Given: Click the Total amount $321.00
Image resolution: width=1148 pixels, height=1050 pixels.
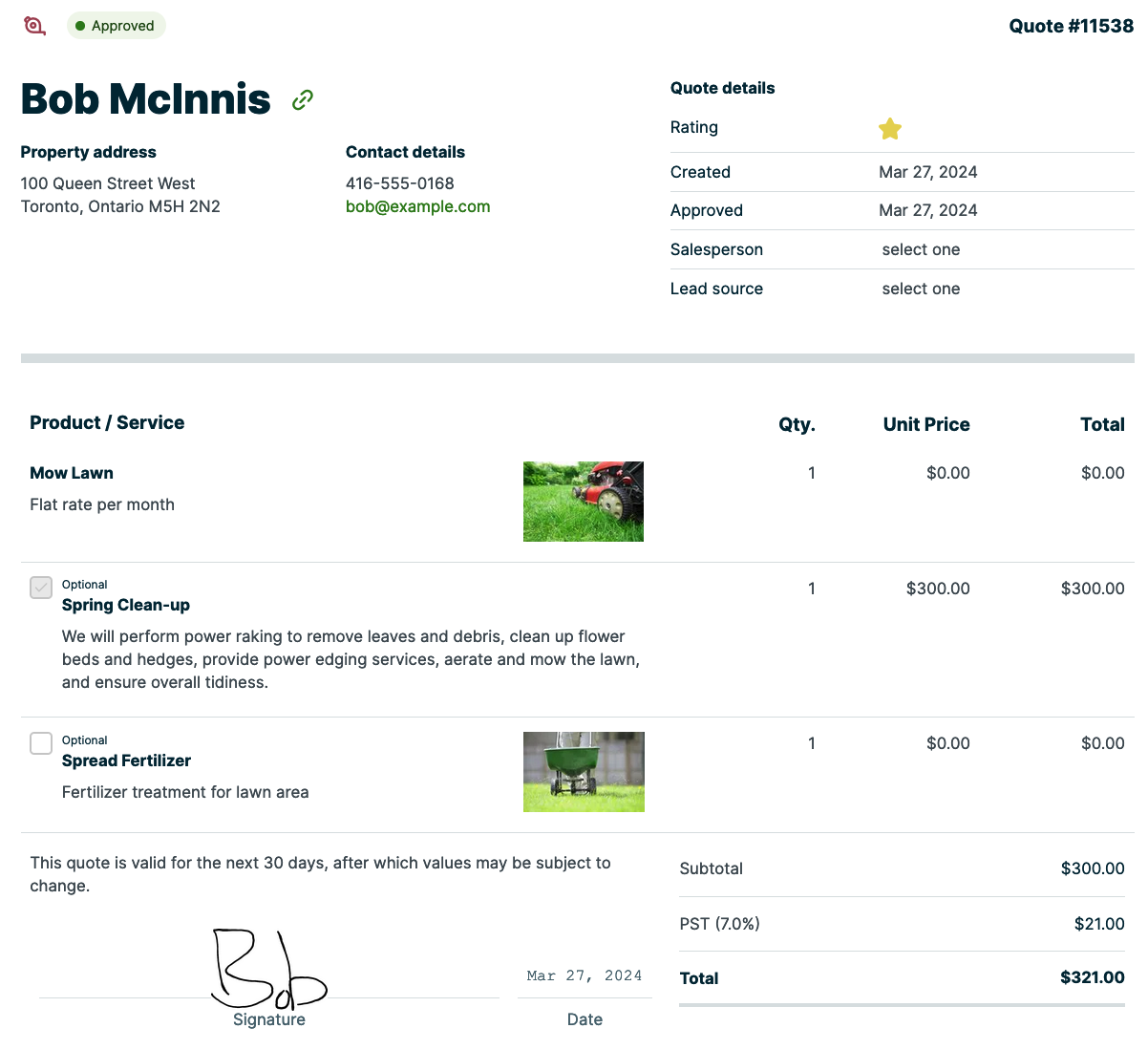Looking at the screenshot, I should pyautogui.click(x=1092, y=977).
